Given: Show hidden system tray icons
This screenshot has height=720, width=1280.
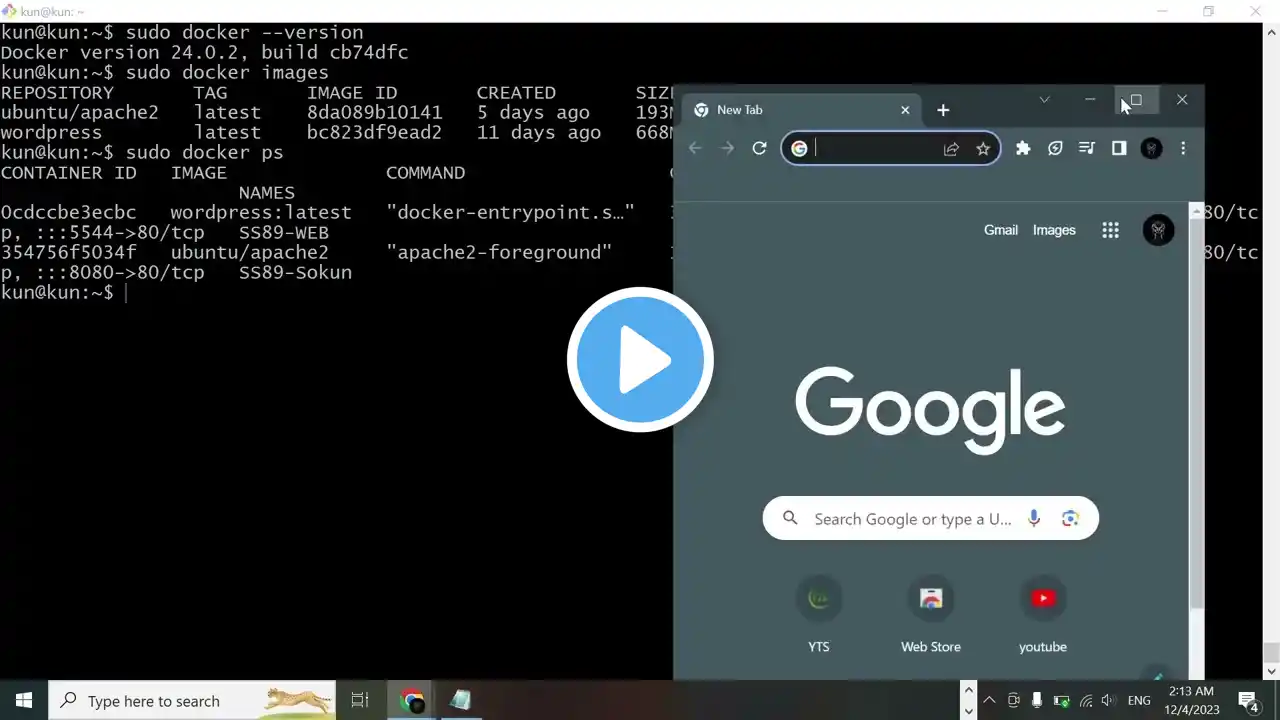Looking at the screenshot, I should (989, 700).
